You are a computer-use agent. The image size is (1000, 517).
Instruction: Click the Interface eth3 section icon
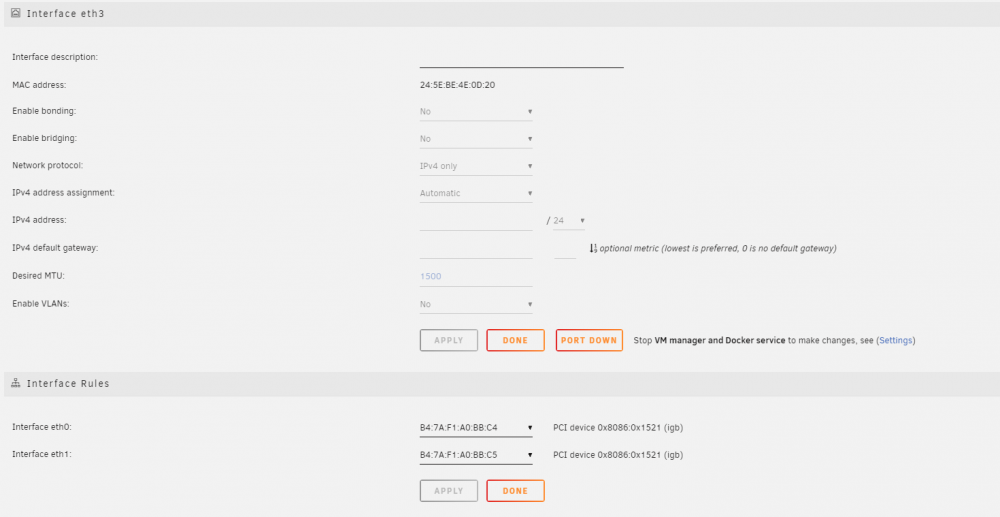[x=16, y=13]
